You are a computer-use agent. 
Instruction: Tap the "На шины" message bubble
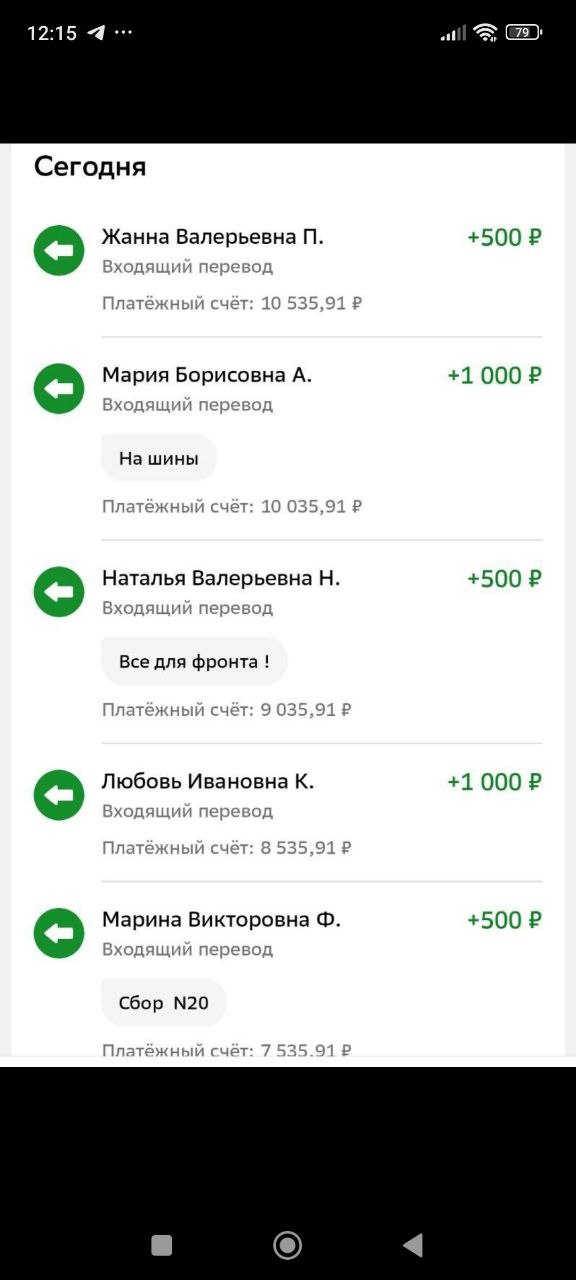pyautogui.click(x=159, y=458)
